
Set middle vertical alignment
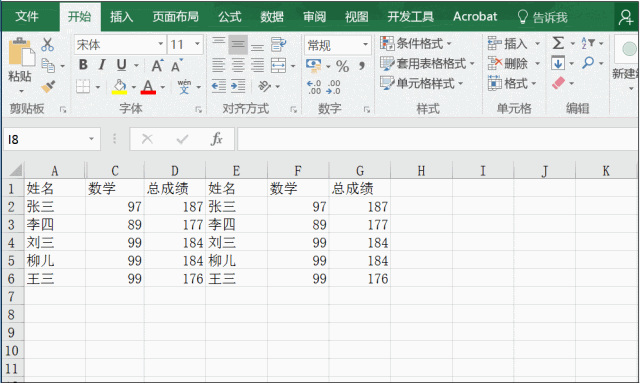pyautogui.click(x=238, y=45)
